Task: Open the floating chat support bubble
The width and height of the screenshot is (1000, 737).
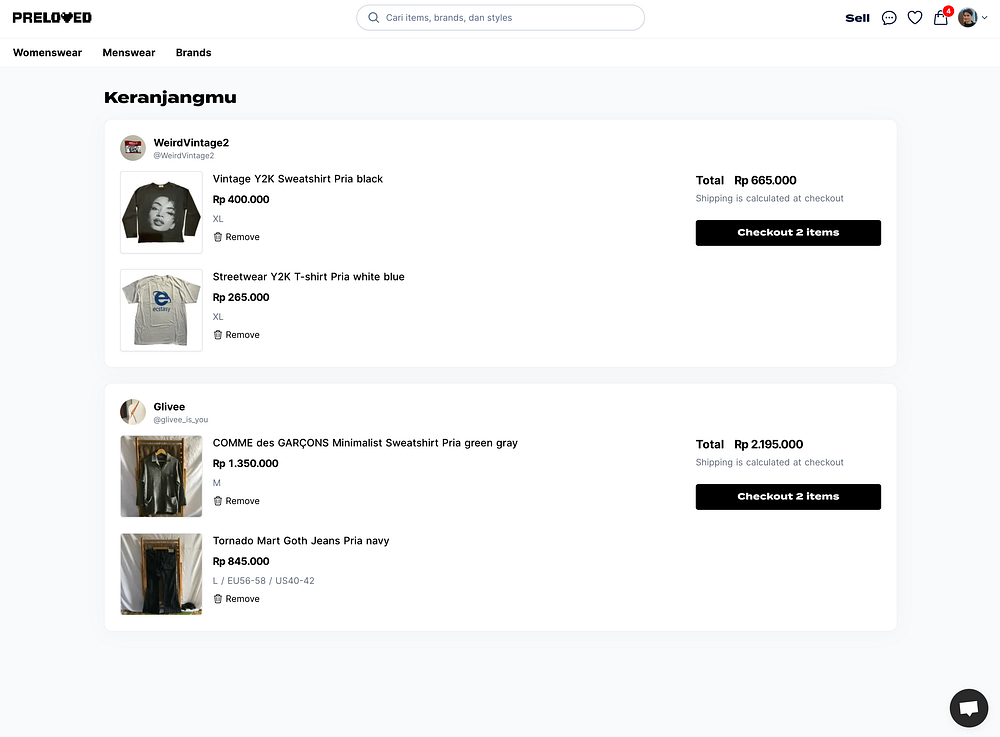Action: [x=968, y=708]
